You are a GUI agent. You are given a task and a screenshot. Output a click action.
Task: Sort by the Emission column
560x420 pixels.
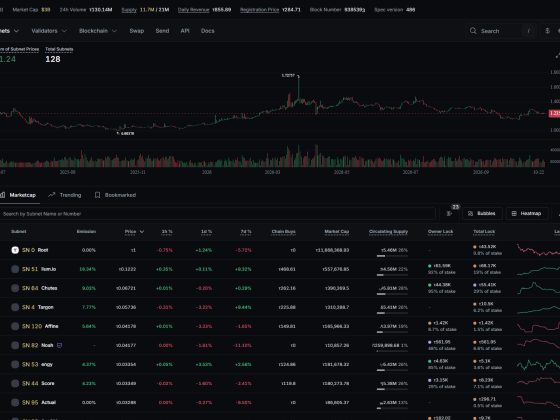pos(86,232)
